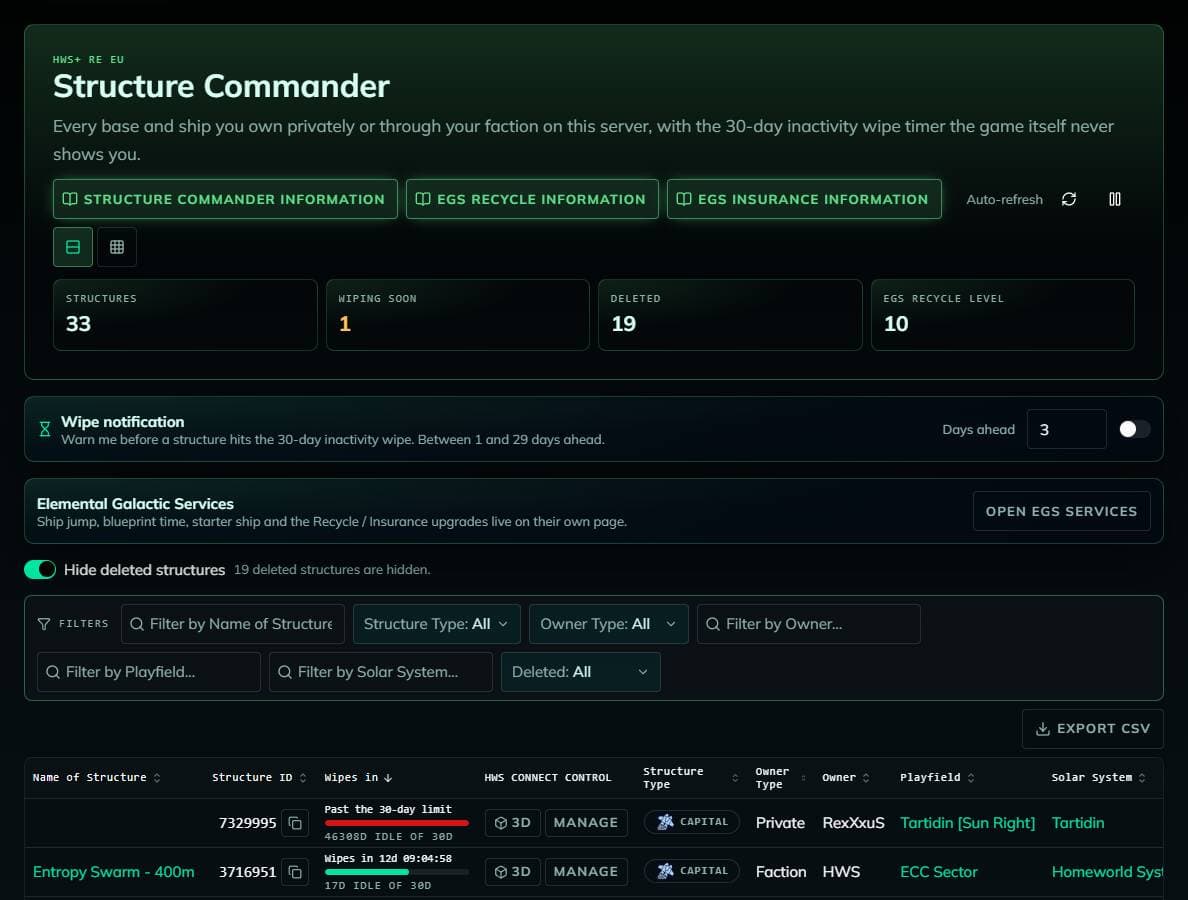Viewport: 1188px width, 900px height.
Task: Turn off Hide deleted structures switch
Action: tap(40, 570)
